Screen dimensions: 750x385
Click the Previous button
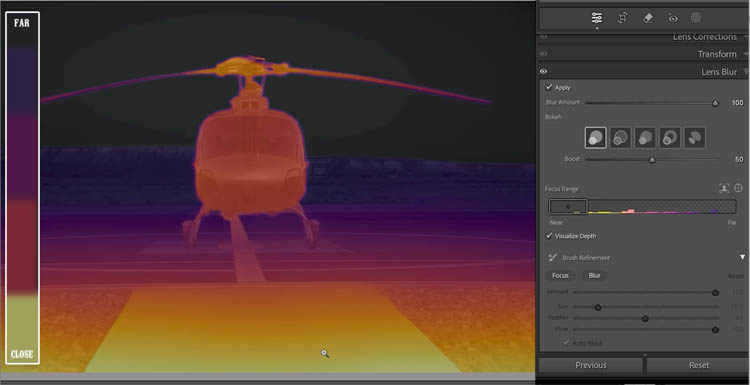(x=591, y=365)
